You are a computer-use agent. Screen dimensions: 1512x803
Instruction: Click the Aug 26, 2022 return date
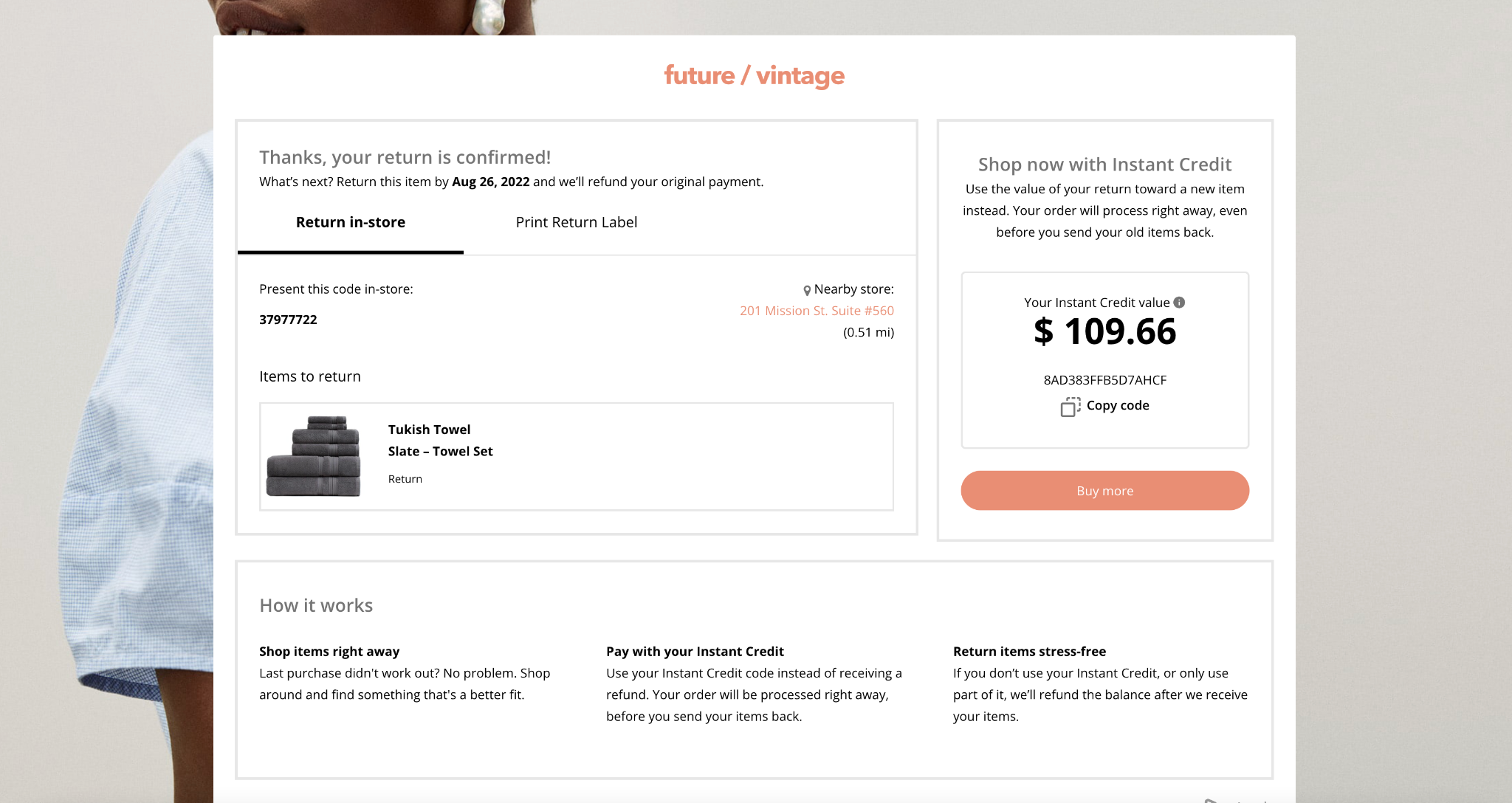tap(490, 182)
